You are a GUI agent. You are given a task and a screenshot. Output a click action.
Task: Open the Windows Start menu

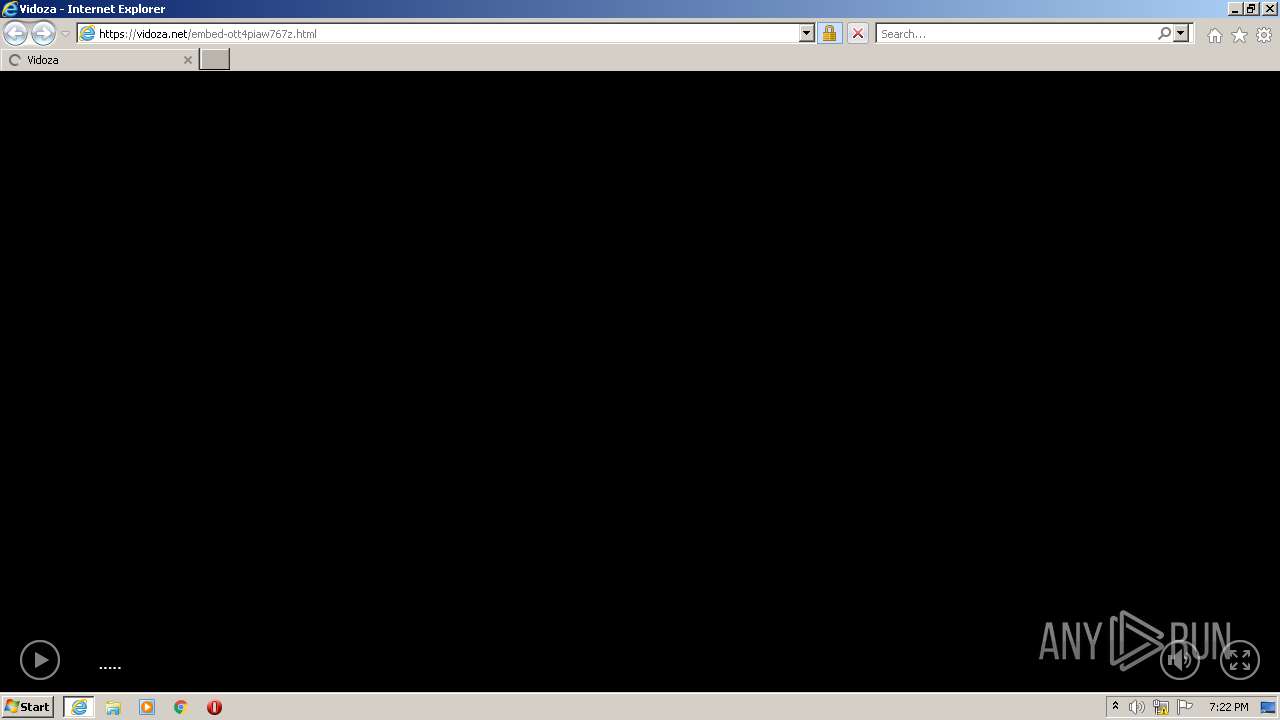28,706
